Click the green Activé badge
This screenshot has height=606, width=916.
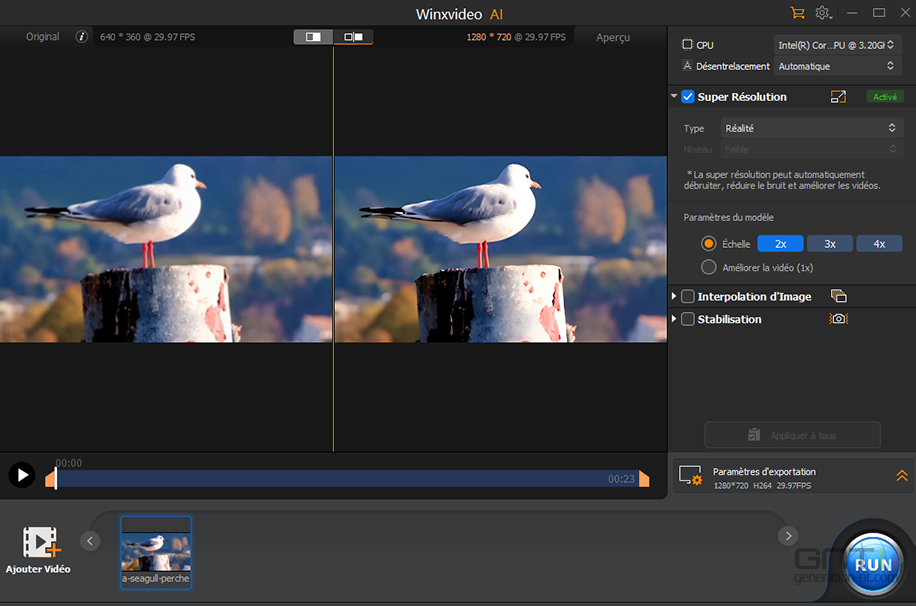[x=885, y=97]
